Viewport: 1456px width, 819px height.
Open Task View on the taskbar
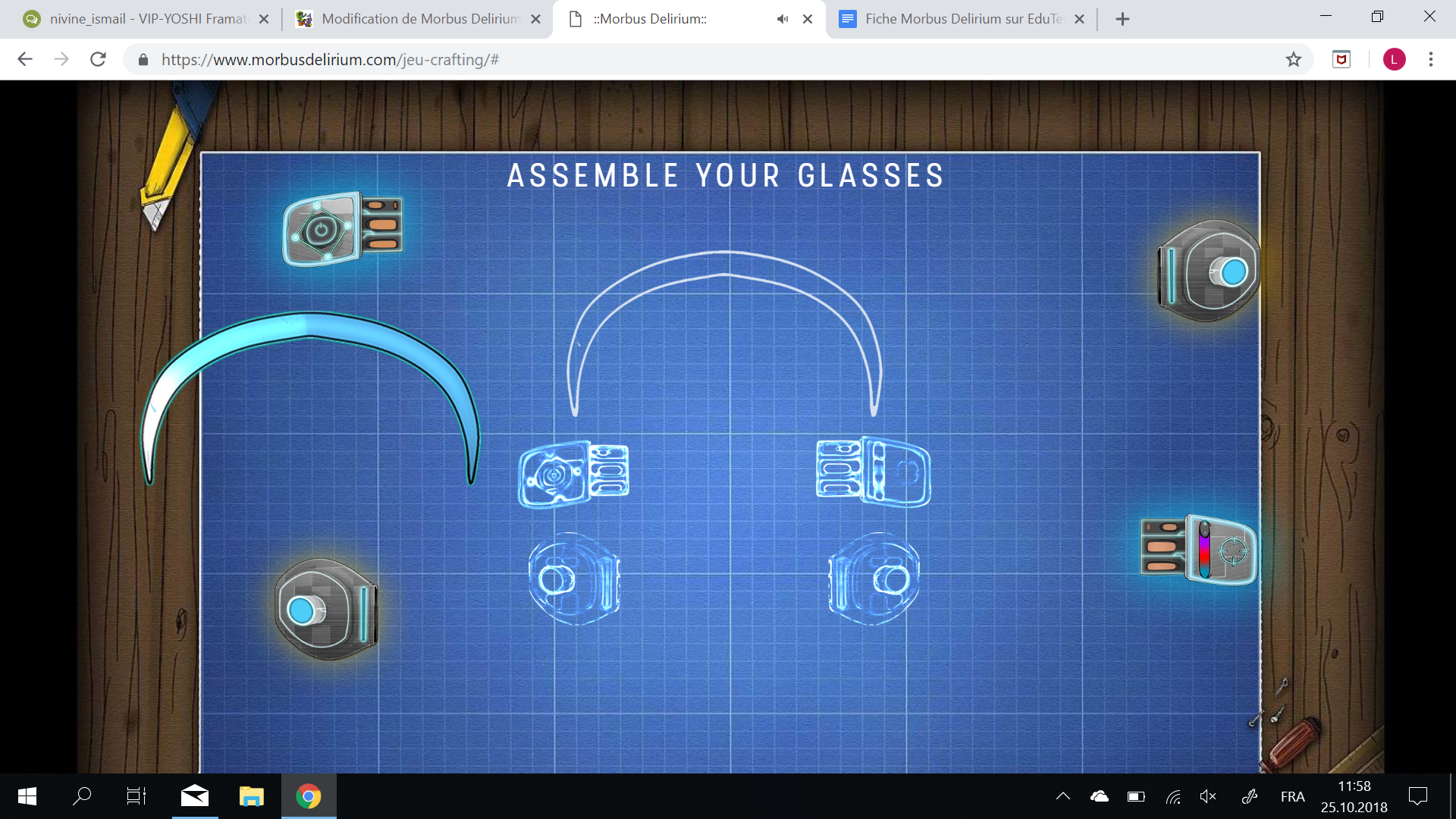pyautogui.click(x=136, y=796)
